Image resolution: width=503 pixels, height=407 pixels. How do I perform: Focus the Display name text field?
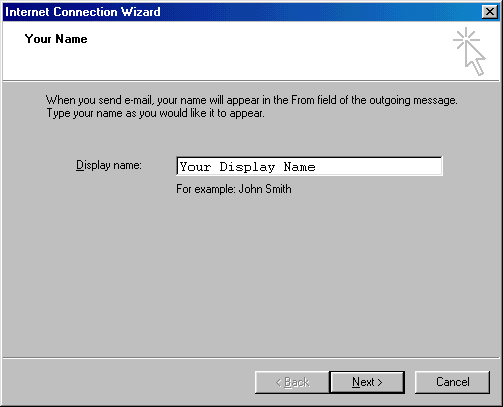point(309,166)
